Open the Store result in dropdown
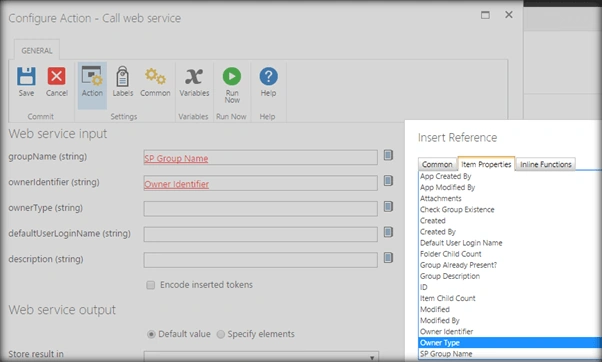The image size is (602, 362). pos(261,356)
